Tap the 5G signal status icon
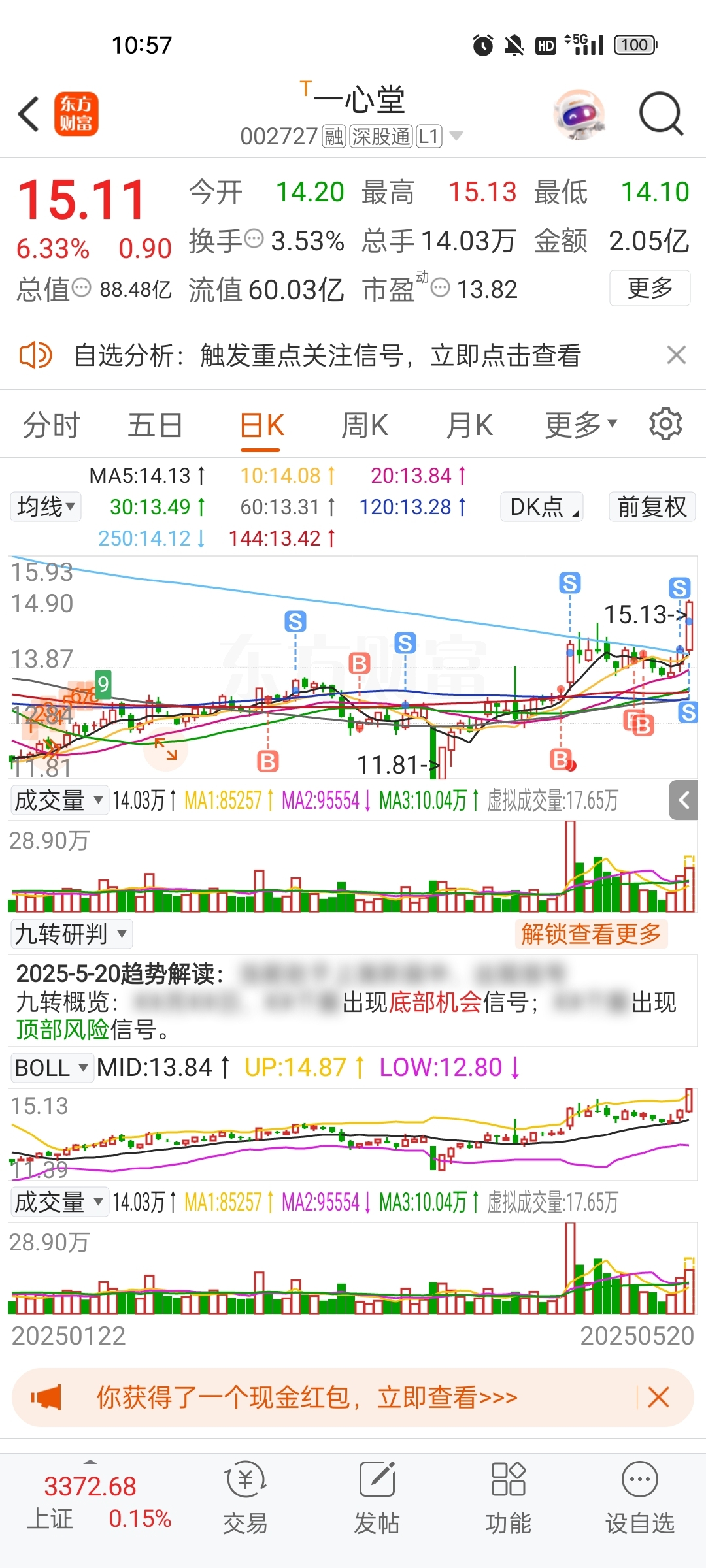 pyautogui.click(x=584, y=44)
